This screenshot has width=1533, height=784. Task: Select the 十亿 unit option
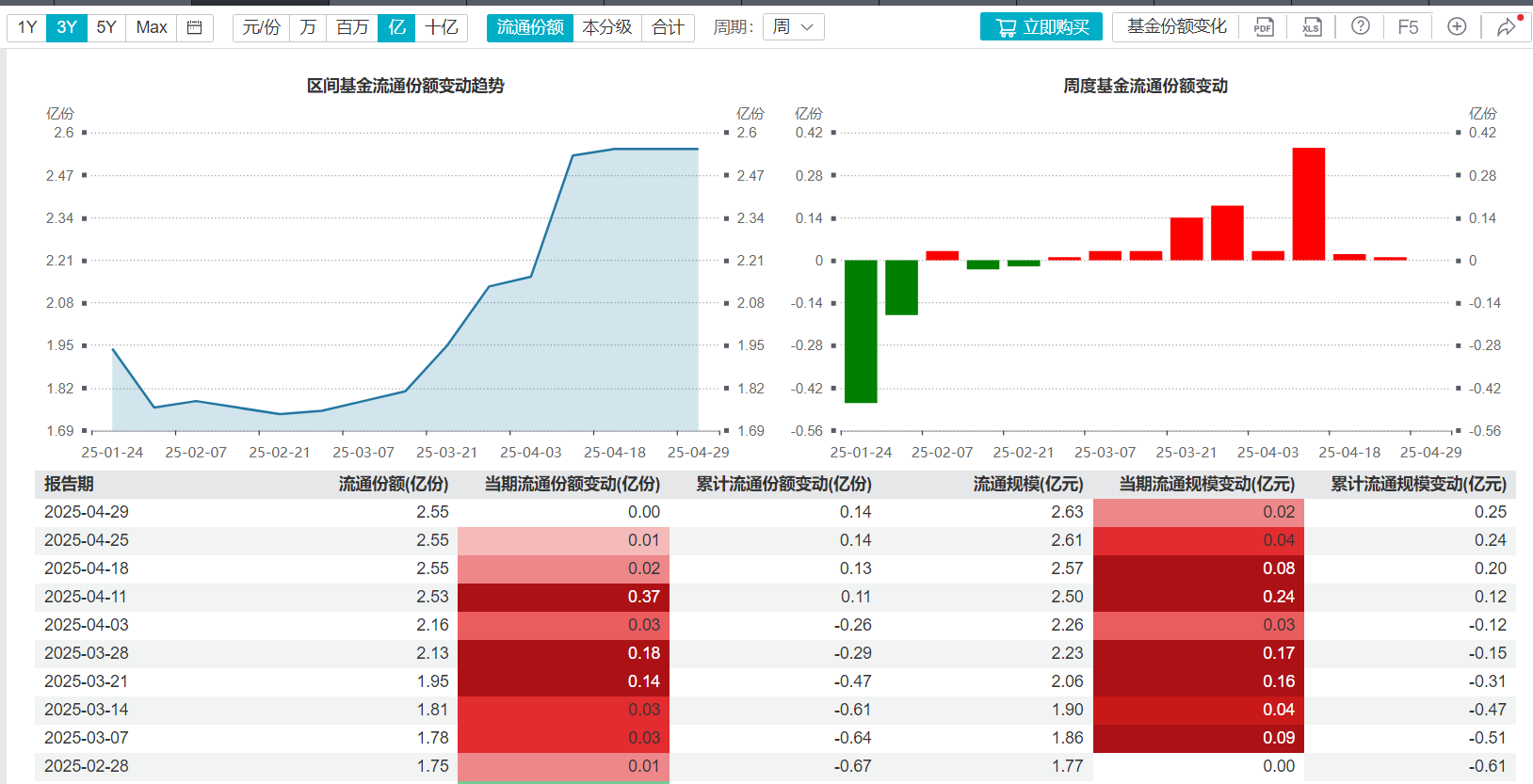442,27
